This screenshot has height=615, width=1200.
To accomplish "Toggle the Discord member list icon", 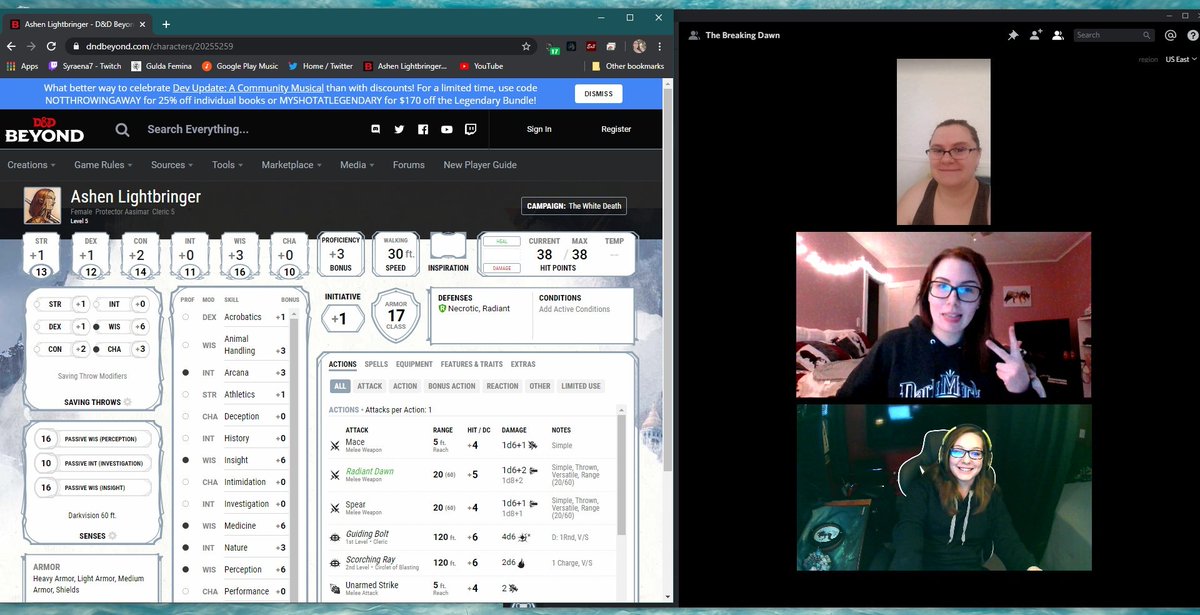I will tap(1059, 35).
